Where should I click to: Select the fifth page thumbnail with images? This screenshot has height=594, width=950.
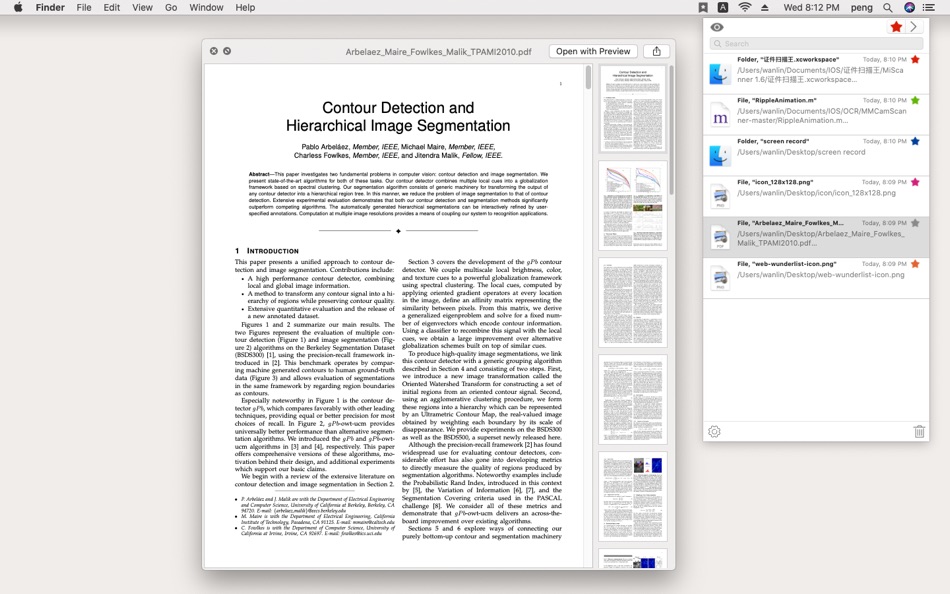[633, 496]
